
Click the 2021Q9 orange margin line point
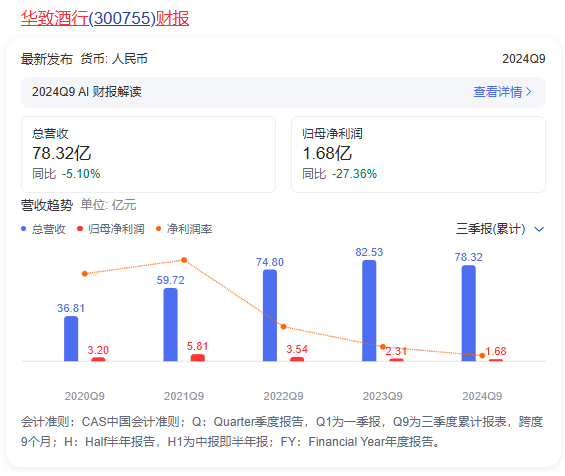tap(184, 260)
